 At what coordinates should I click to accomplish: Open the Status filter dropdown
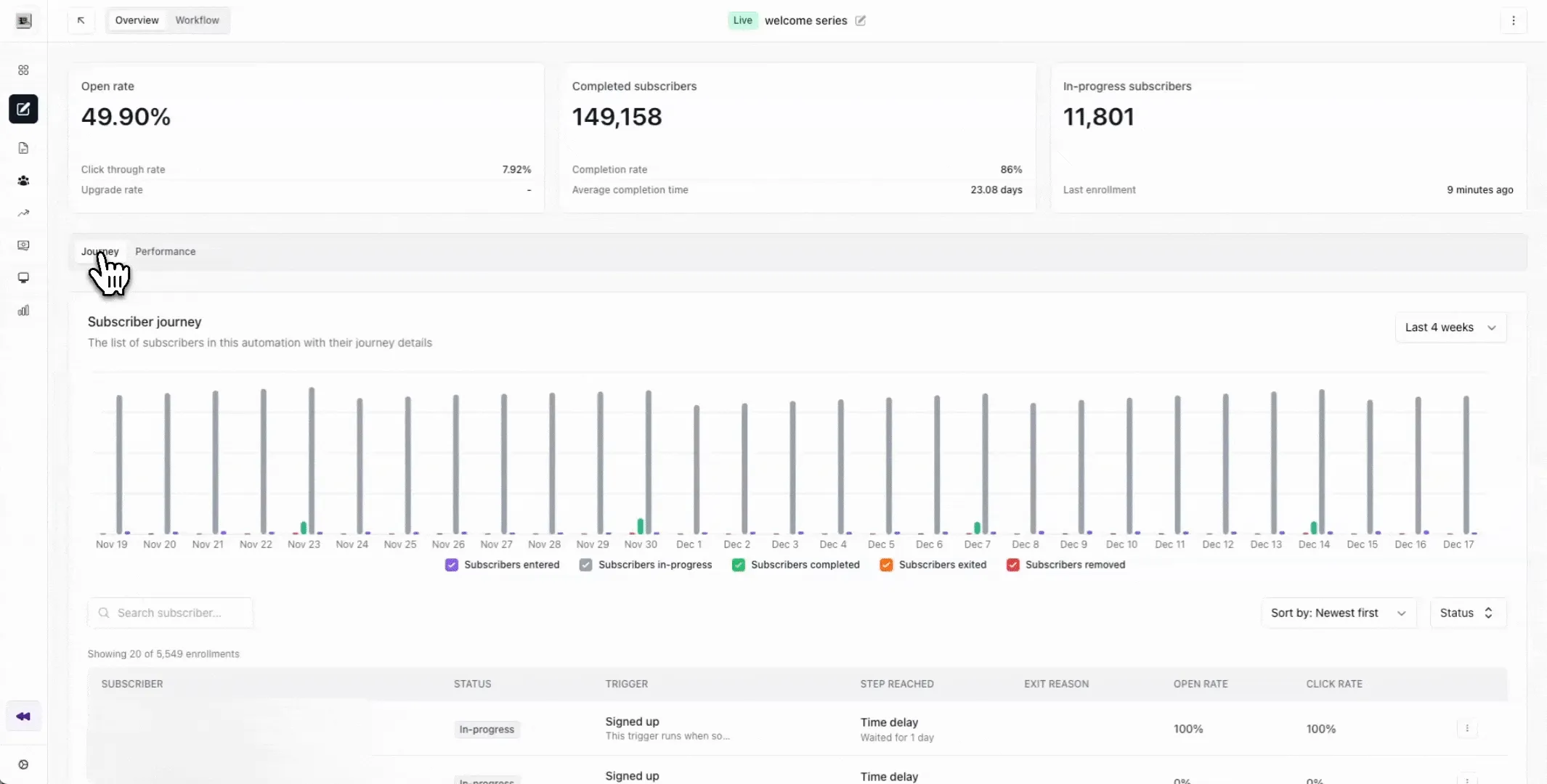(1466, 613)
